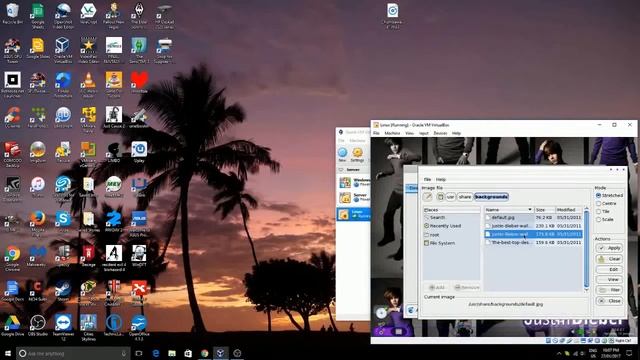The image size is (640, 360).
Task: Open the Malwarebytes desktop shortcut
Action: tap(38, 256)
